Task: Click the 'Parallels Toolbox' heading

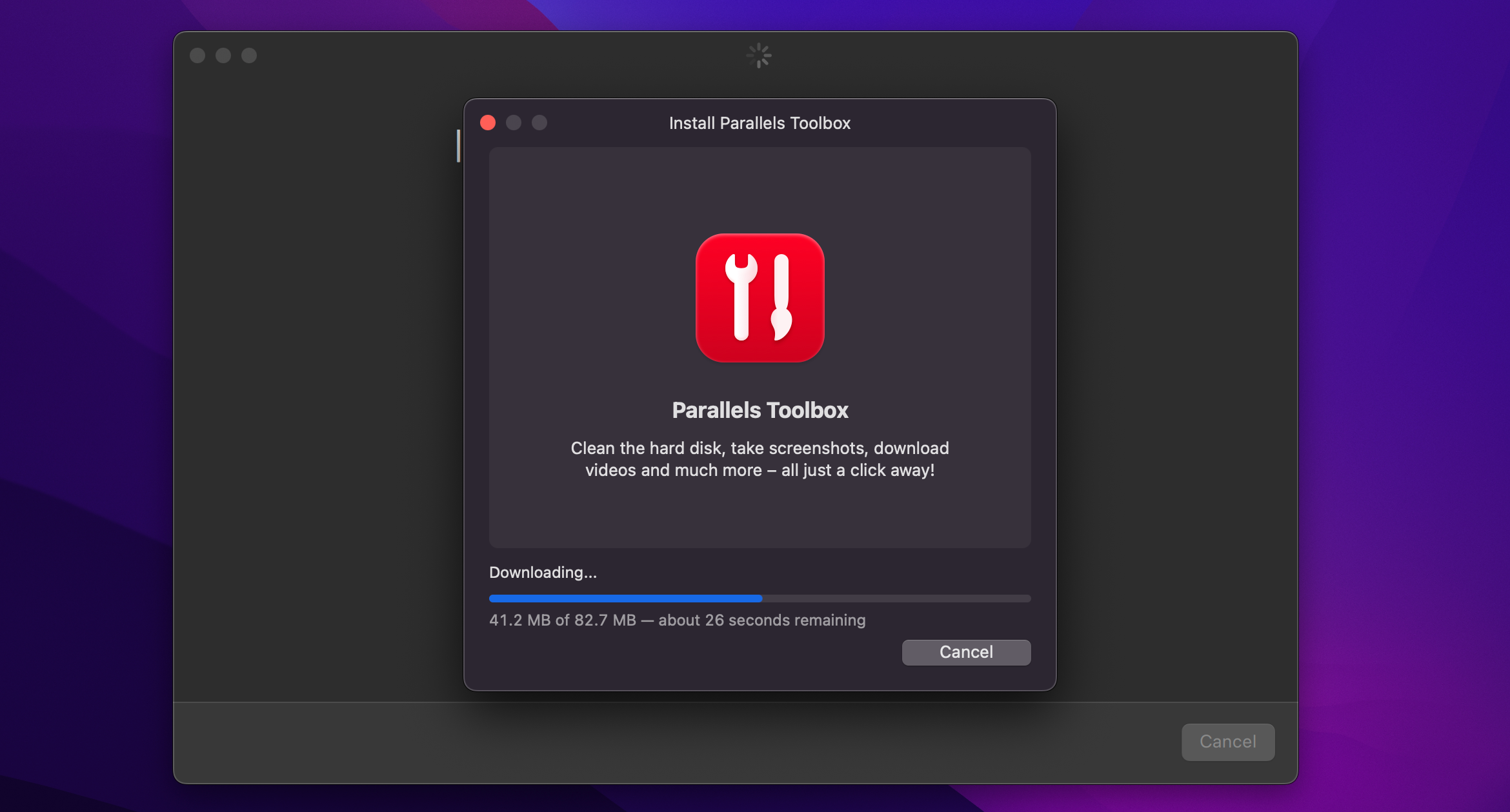Action: coord(760,410)
